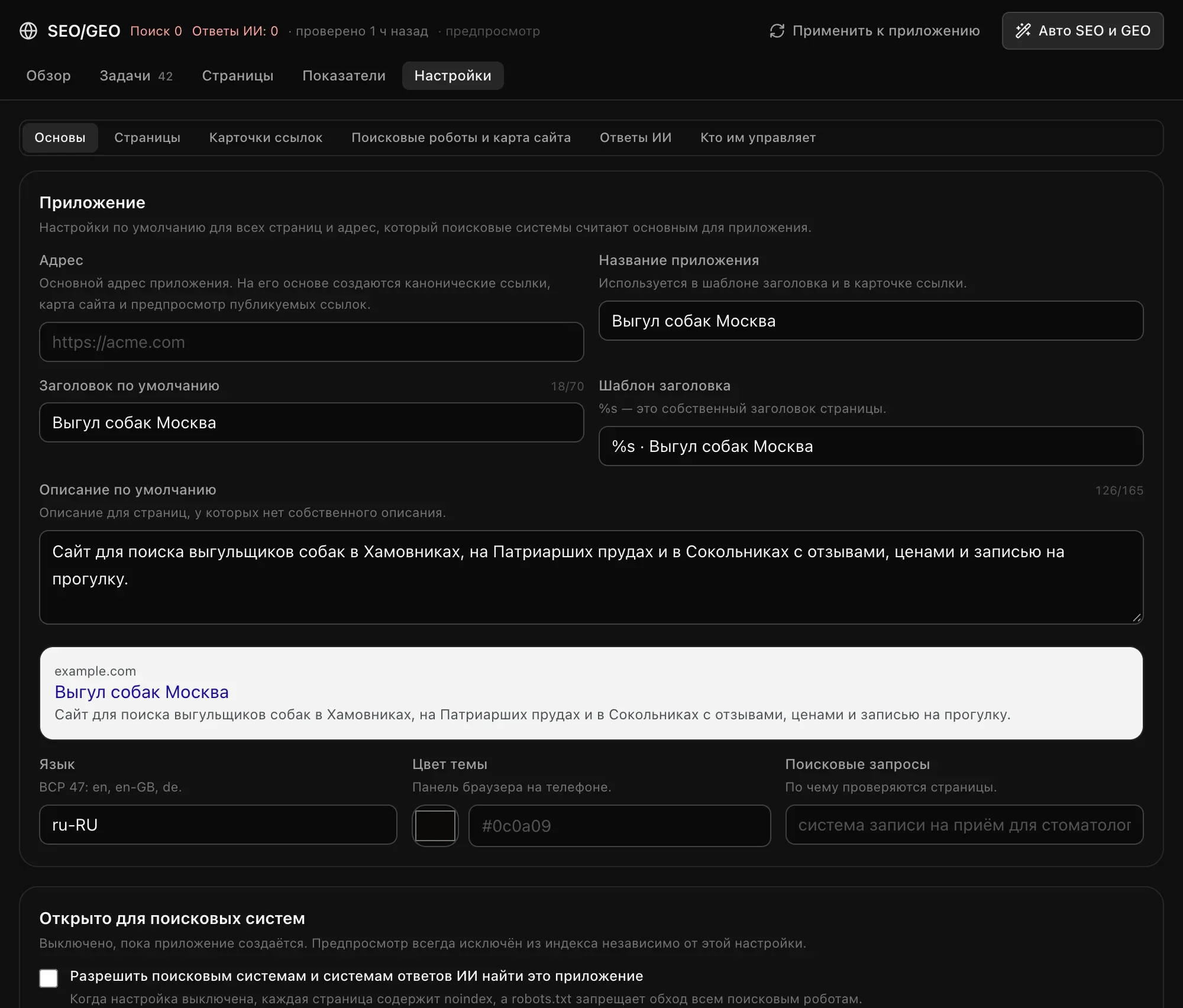Click Применить к приложению
Screen dimensions: 1183x1008
(x=874, y=31)
